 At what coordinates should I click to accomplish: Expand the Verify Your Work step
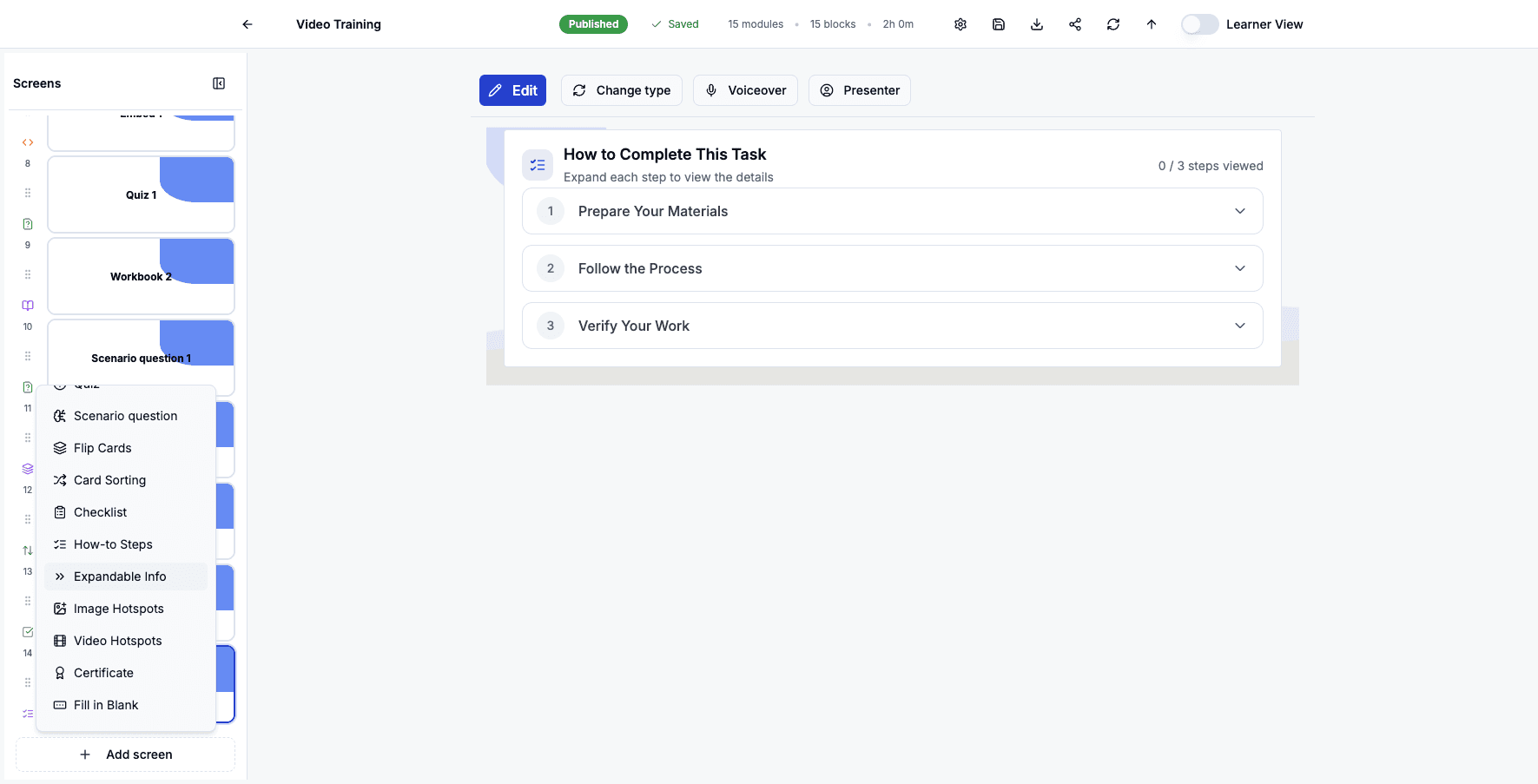(x=892, y=326)
